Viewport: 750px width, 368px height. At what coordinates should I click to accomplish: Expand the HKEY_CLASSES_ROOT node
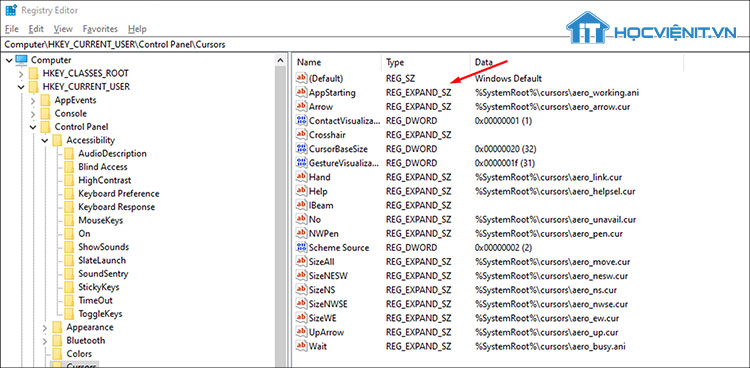[21, 74]
